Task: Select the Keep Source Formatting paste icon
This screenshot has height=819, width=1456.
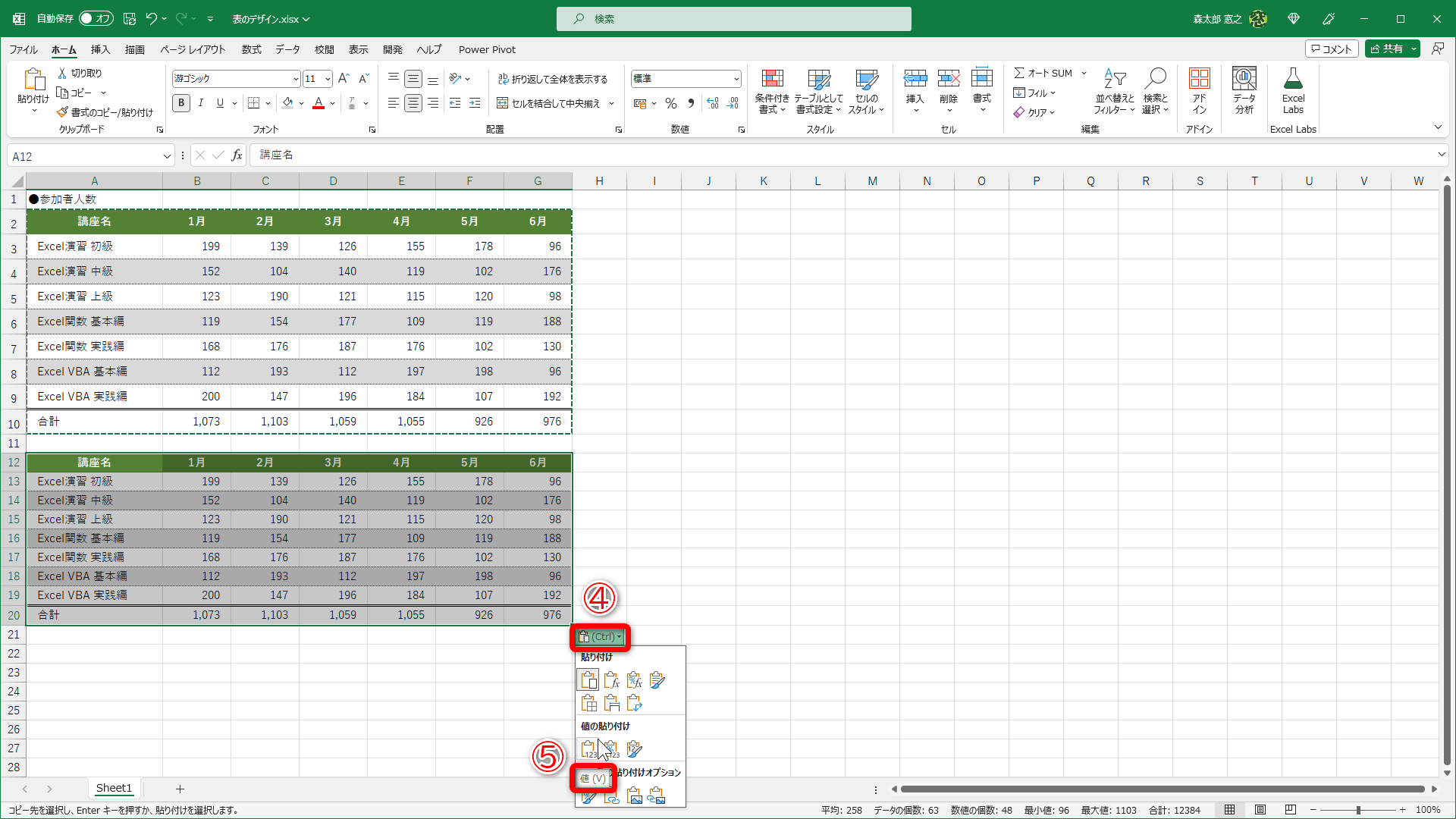Action: (657, 680)
